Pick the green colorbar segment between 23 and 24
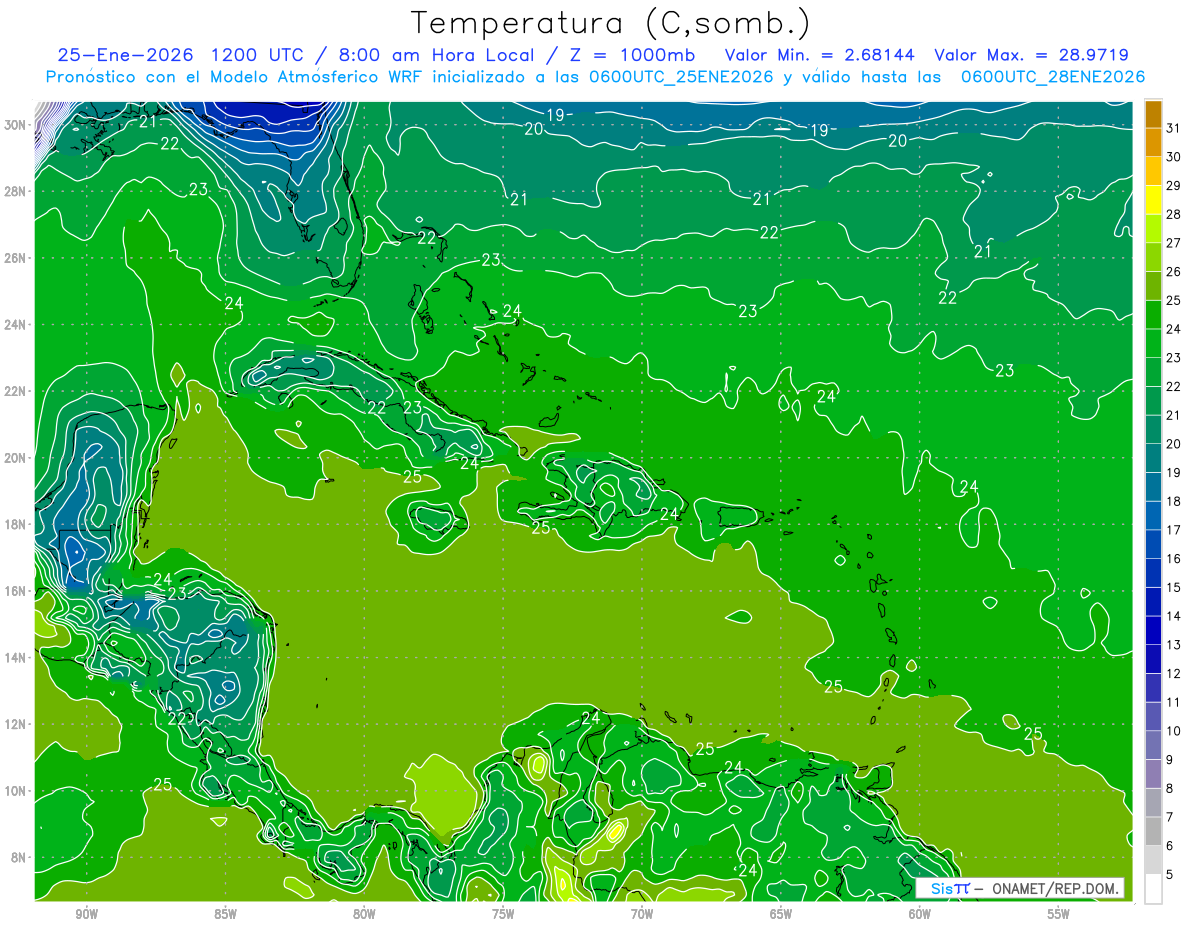 coord(1153,344)
